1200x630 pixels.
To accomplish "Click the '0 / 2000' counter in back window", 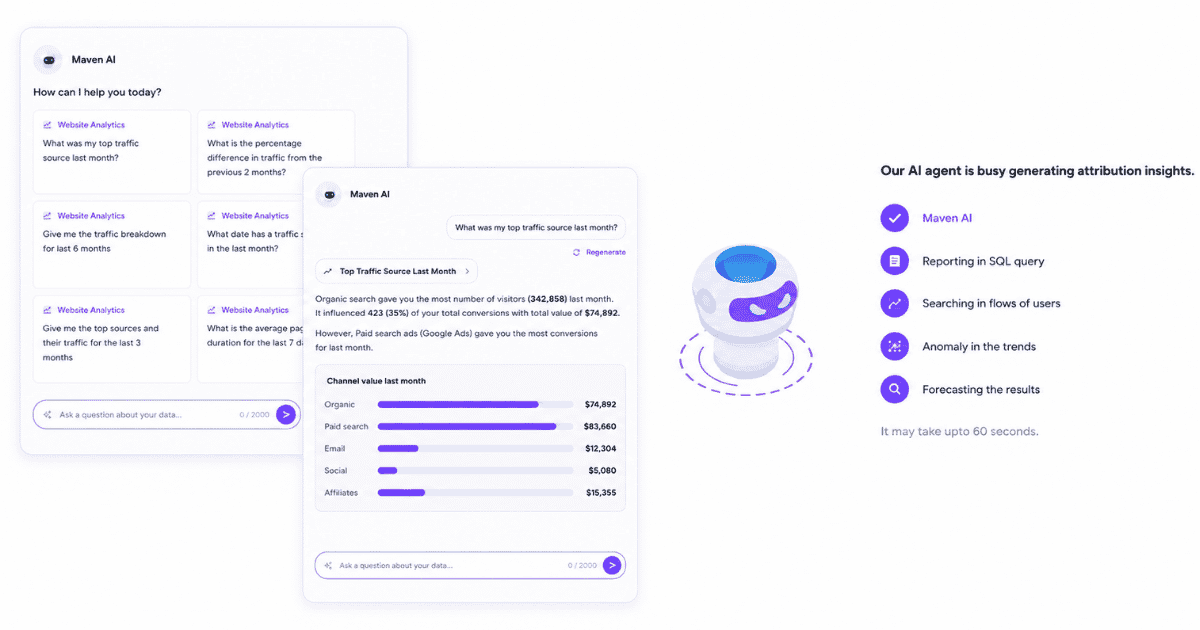I will pos(254,414).
